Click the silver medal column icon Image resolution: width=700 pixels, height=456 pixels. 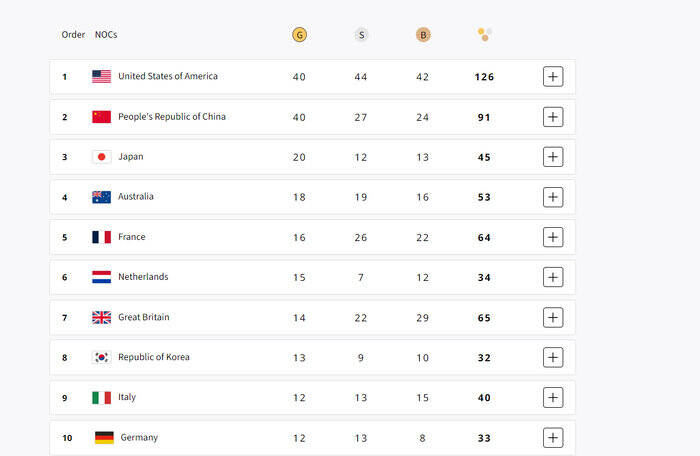pyautogui.click(x=361, y=35)
